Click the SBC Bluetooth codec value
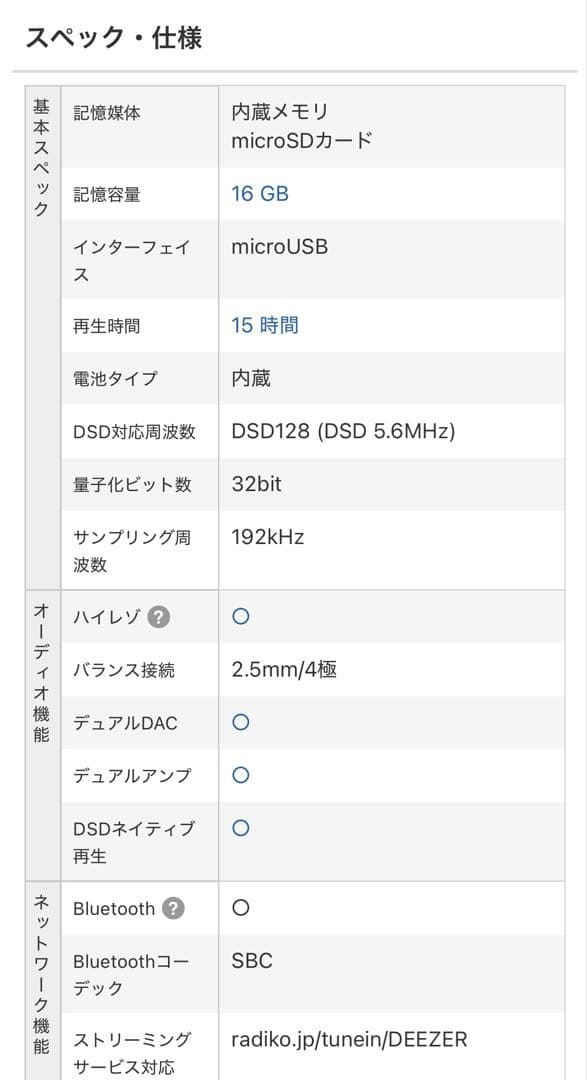Viewport: 587px width, 1080px height. point(252,960)
